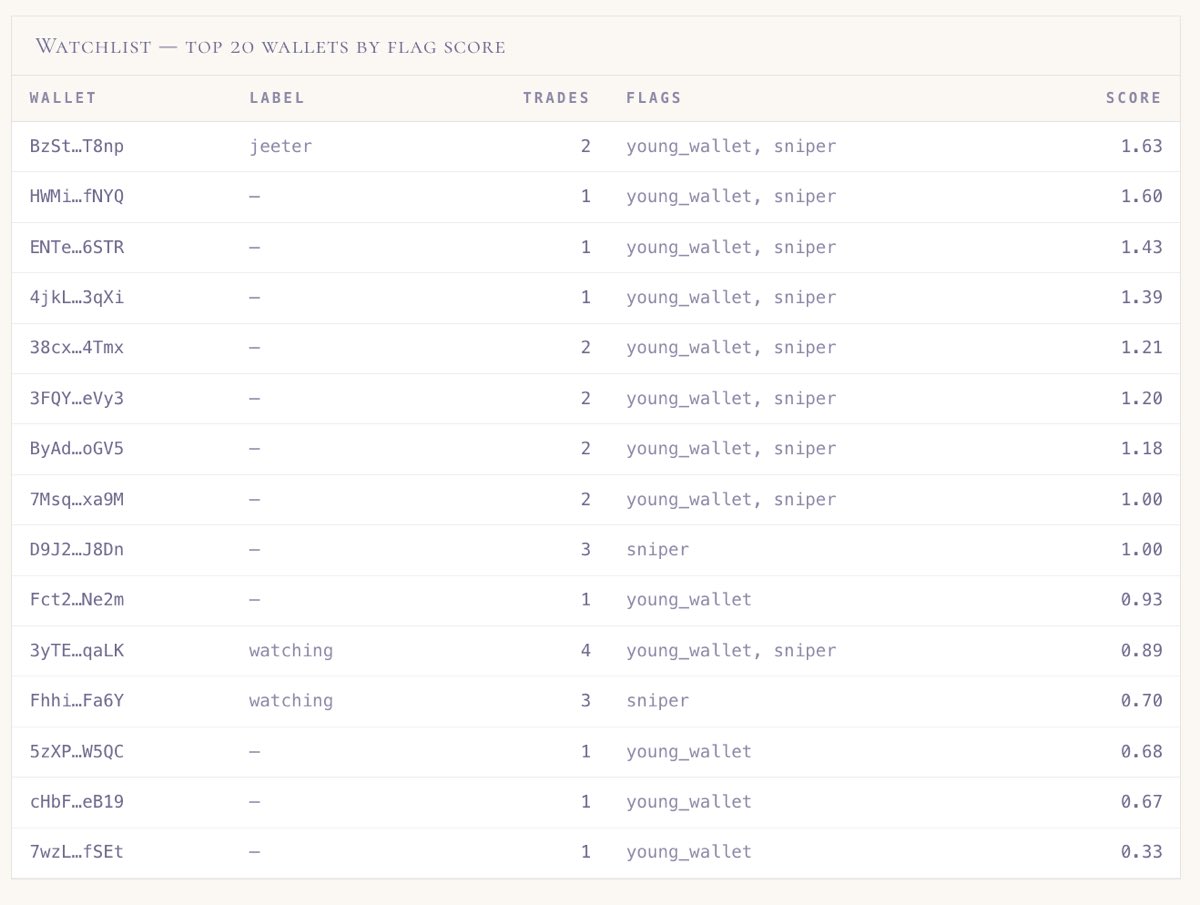Click young_wallet flag in 5zXP…W5QC row

point(689,751)
